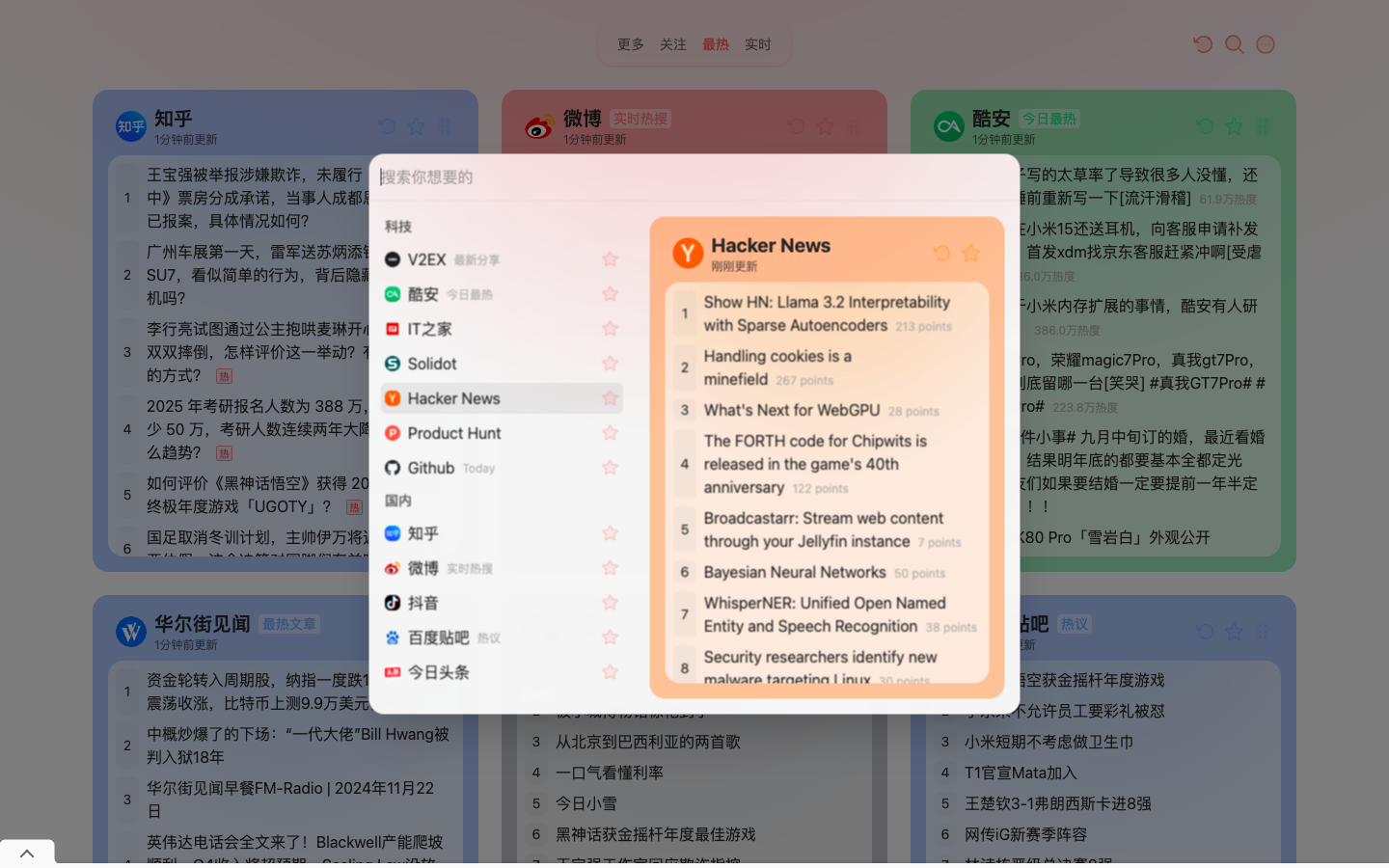Open 'Show HN: Llama 3.2 Interpretability' story
1389x868 pixels.
pos(827,313)
